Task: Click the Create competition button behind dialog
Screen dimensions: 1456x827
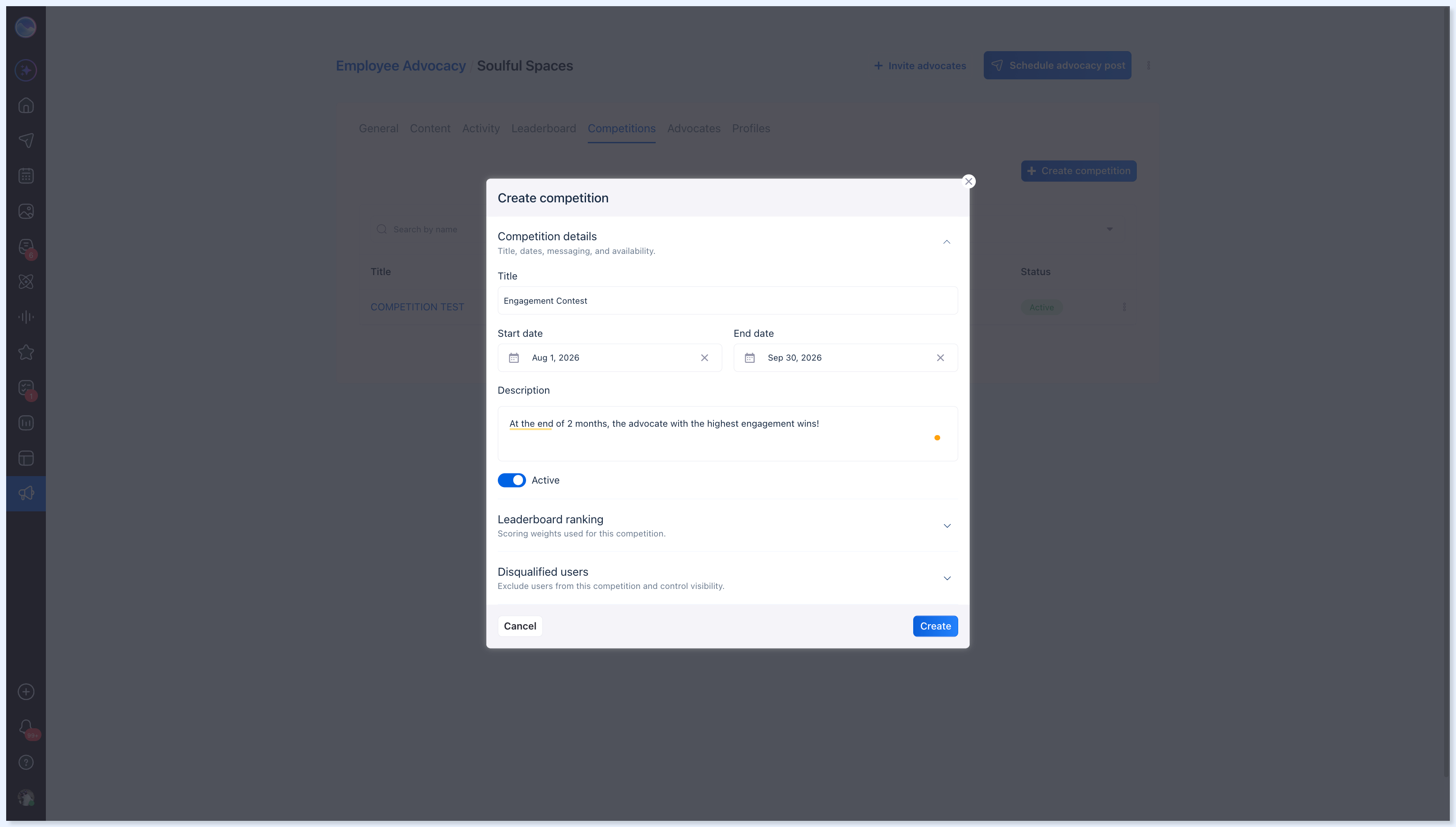Action: click(x=1078, y=171)
